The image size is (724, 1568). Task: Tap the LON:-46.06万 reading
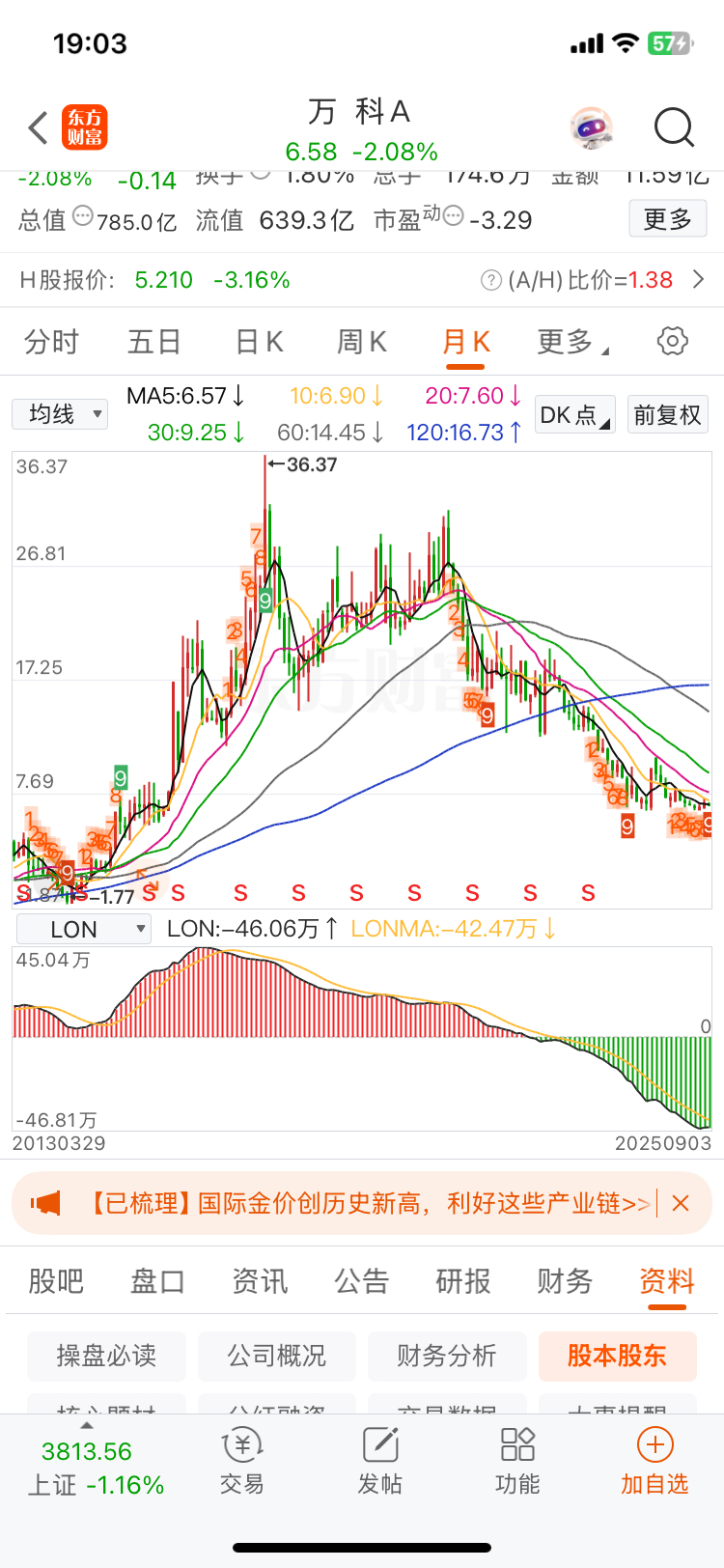tap(253, 929)
